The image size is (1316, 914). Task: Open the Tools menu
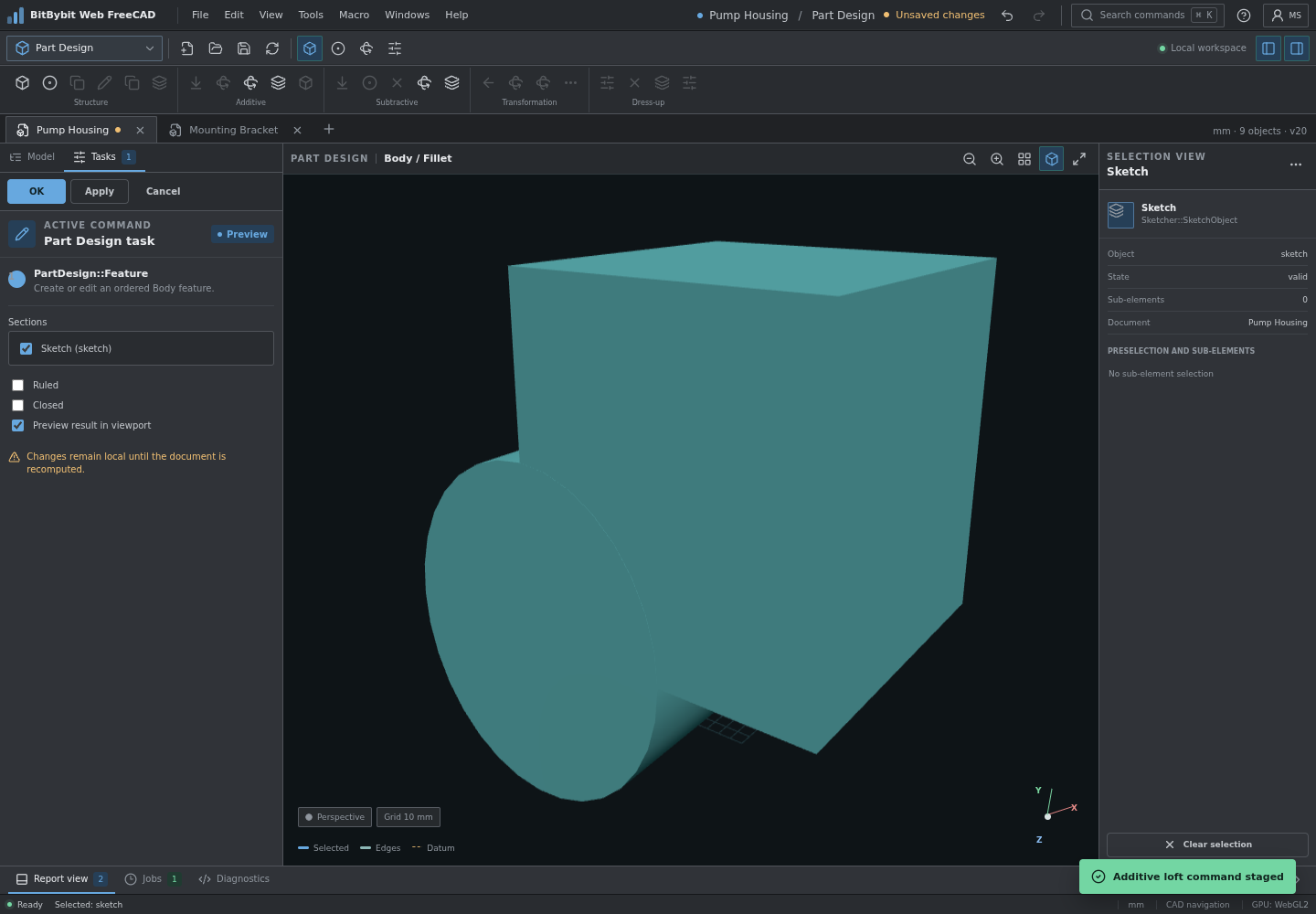[311, 16]
